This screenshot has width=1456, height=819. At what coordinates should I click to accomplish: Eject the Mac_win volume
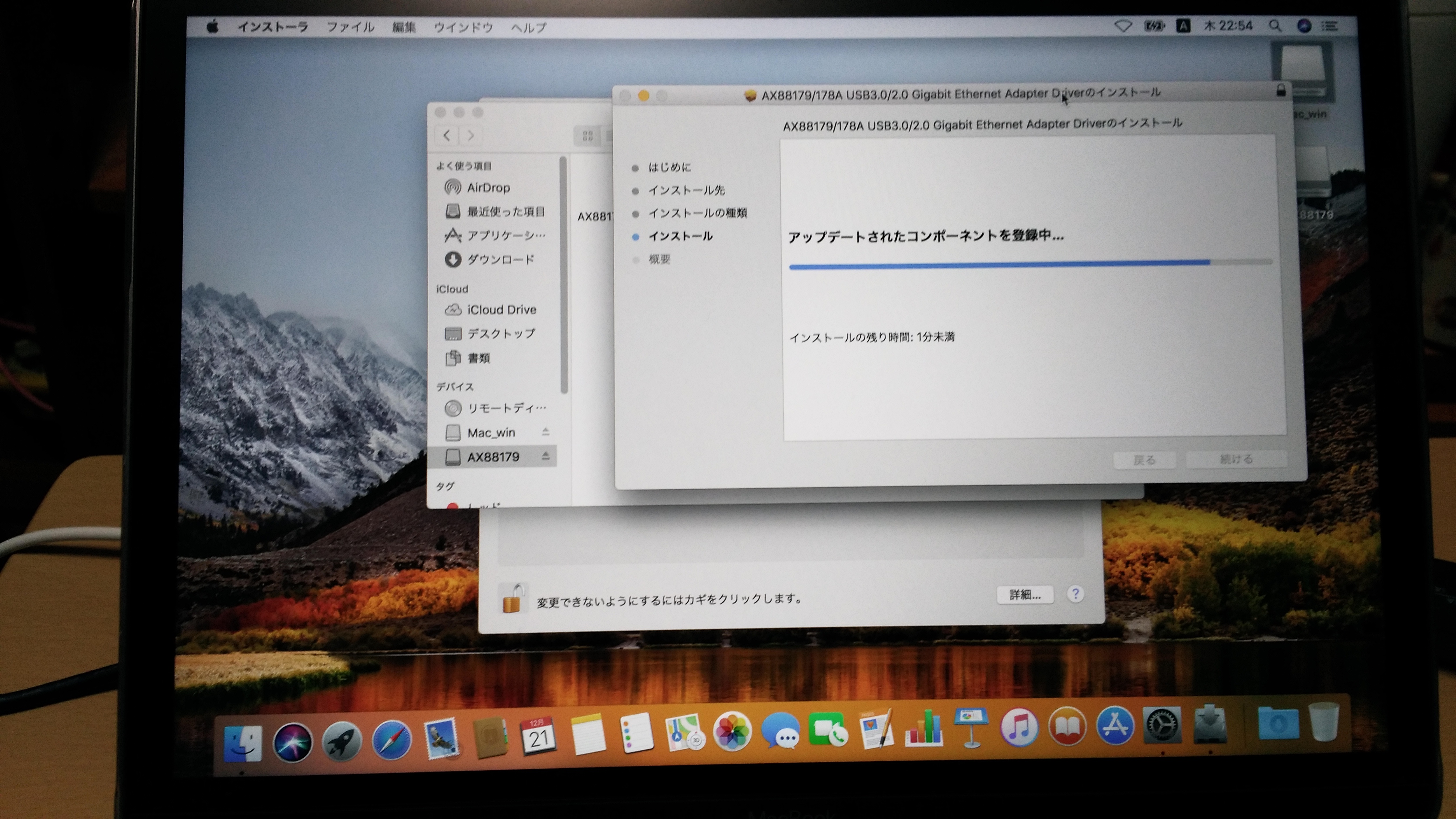(545, 432)
